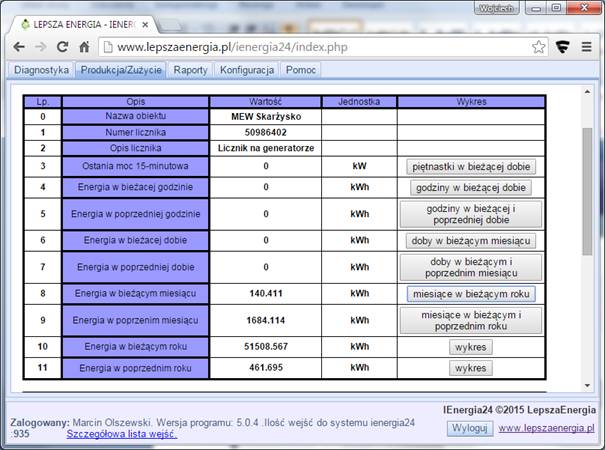Open the shield extension icon
Viewport: 605px width, 450px height.
click(563, 47)
